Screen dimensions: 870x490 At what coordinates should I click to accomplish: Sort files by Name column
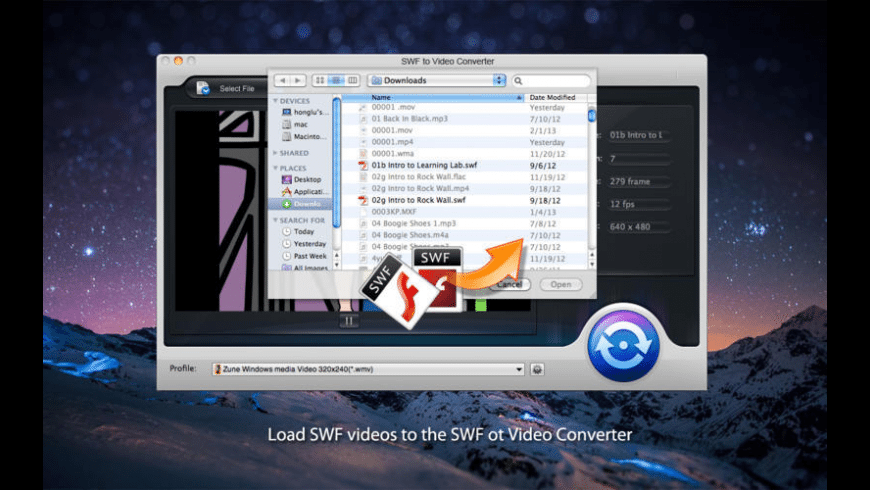(433, 97)
